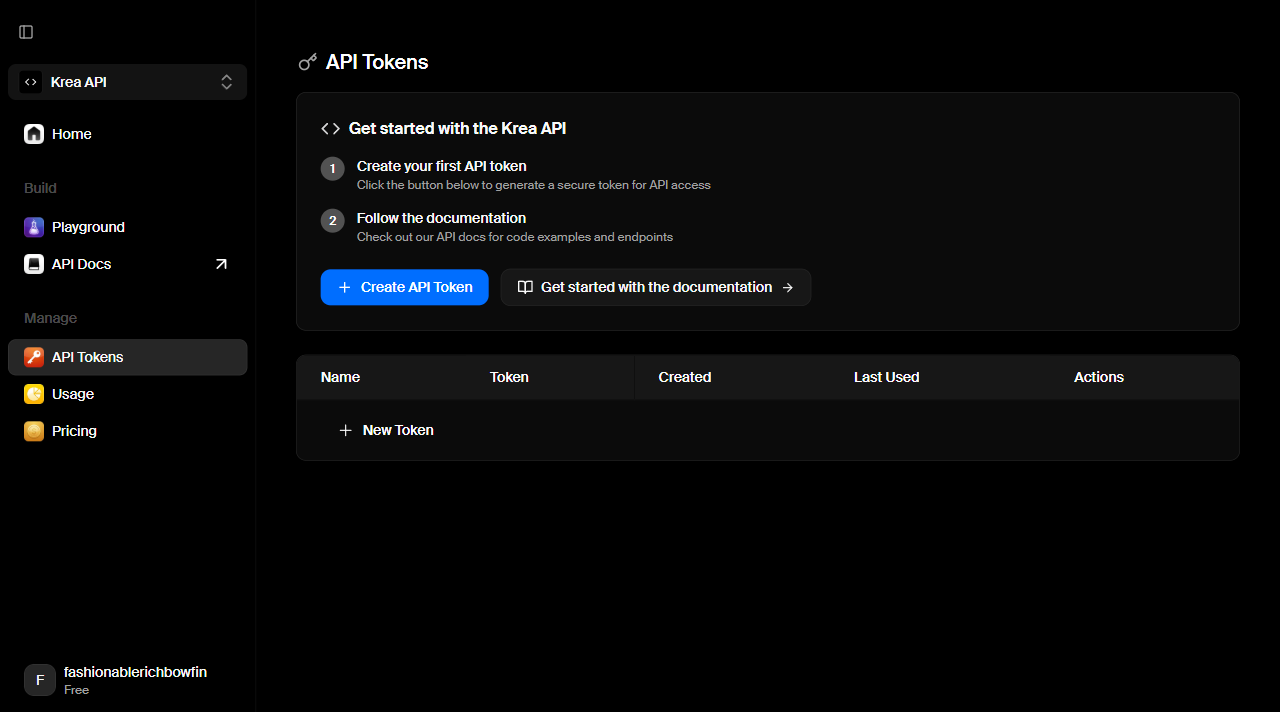Click the API Tokens key icon in sidebar
The image size is (1280, 712).
click(34, 357)
